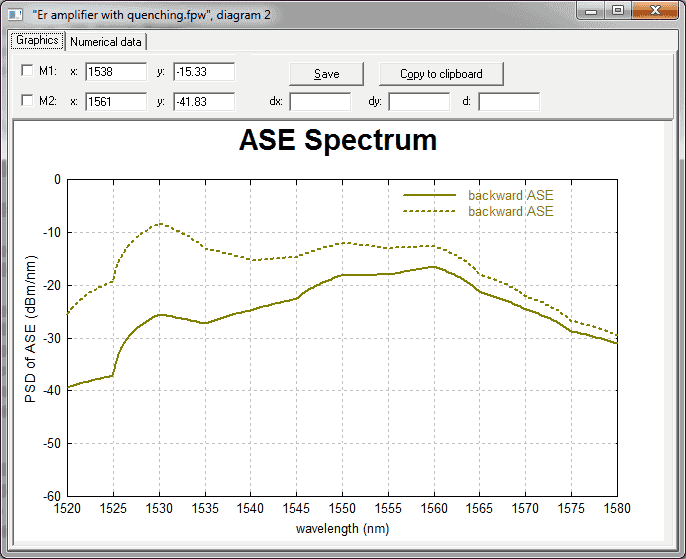Enable the M1 marker checkbox
The image size is (686, 559).
click(27, 70)
